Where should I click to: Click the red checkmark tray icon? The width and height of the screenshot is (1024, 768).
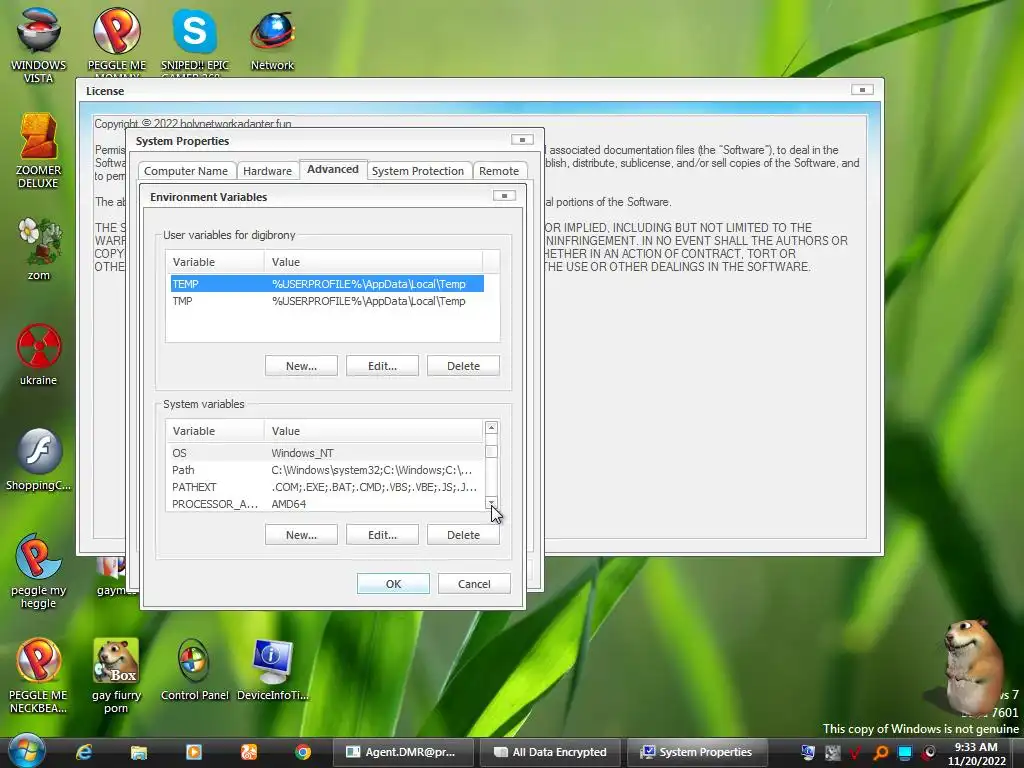[856, 753]
